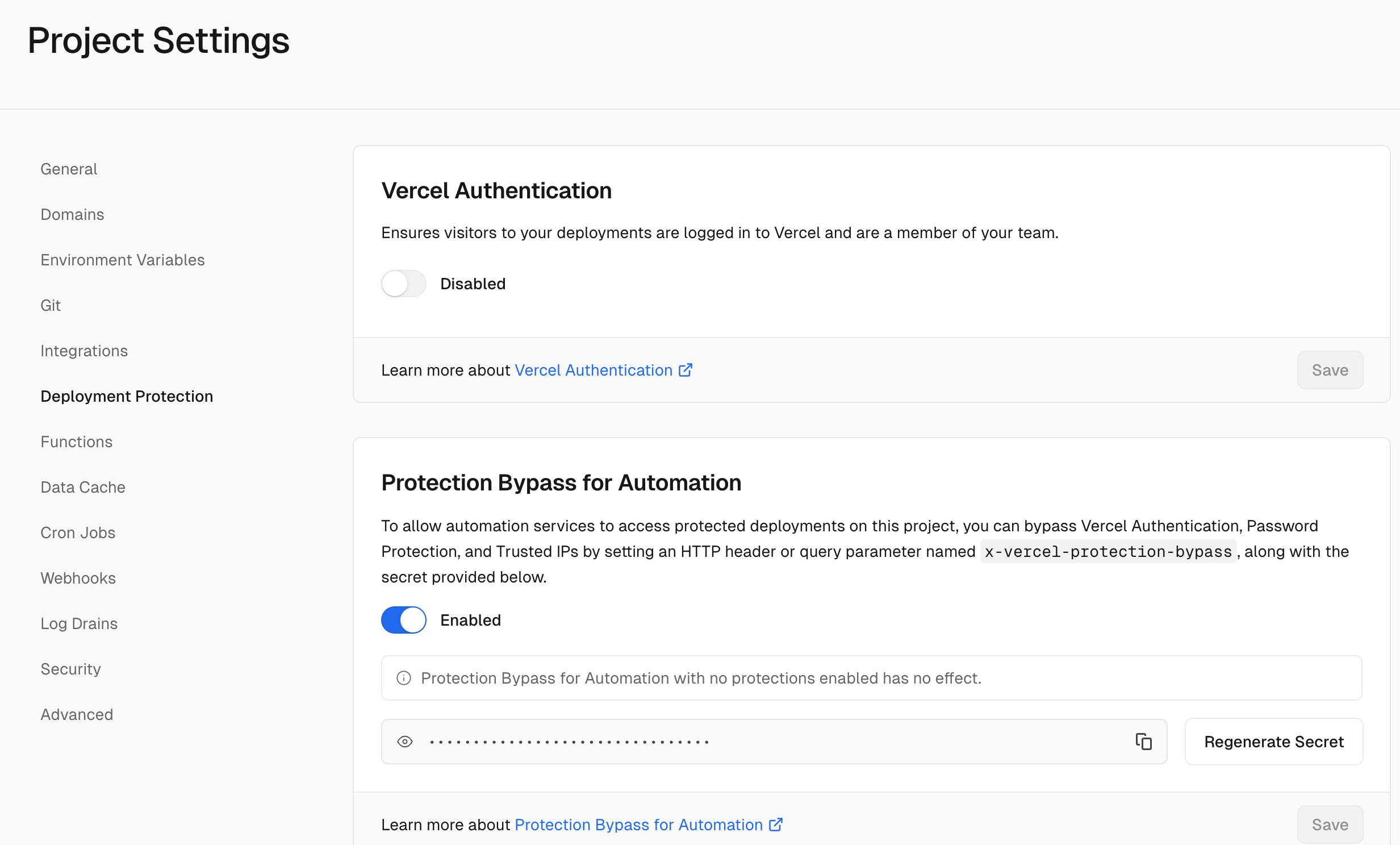
Task: Copy the bypass secret with clipboard icon
Action: [1143, 742]
